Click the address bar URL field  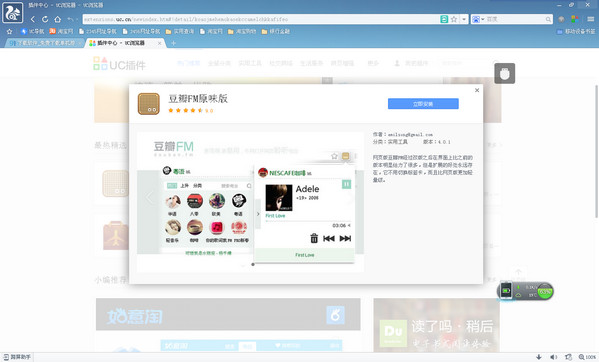(261, 19)
